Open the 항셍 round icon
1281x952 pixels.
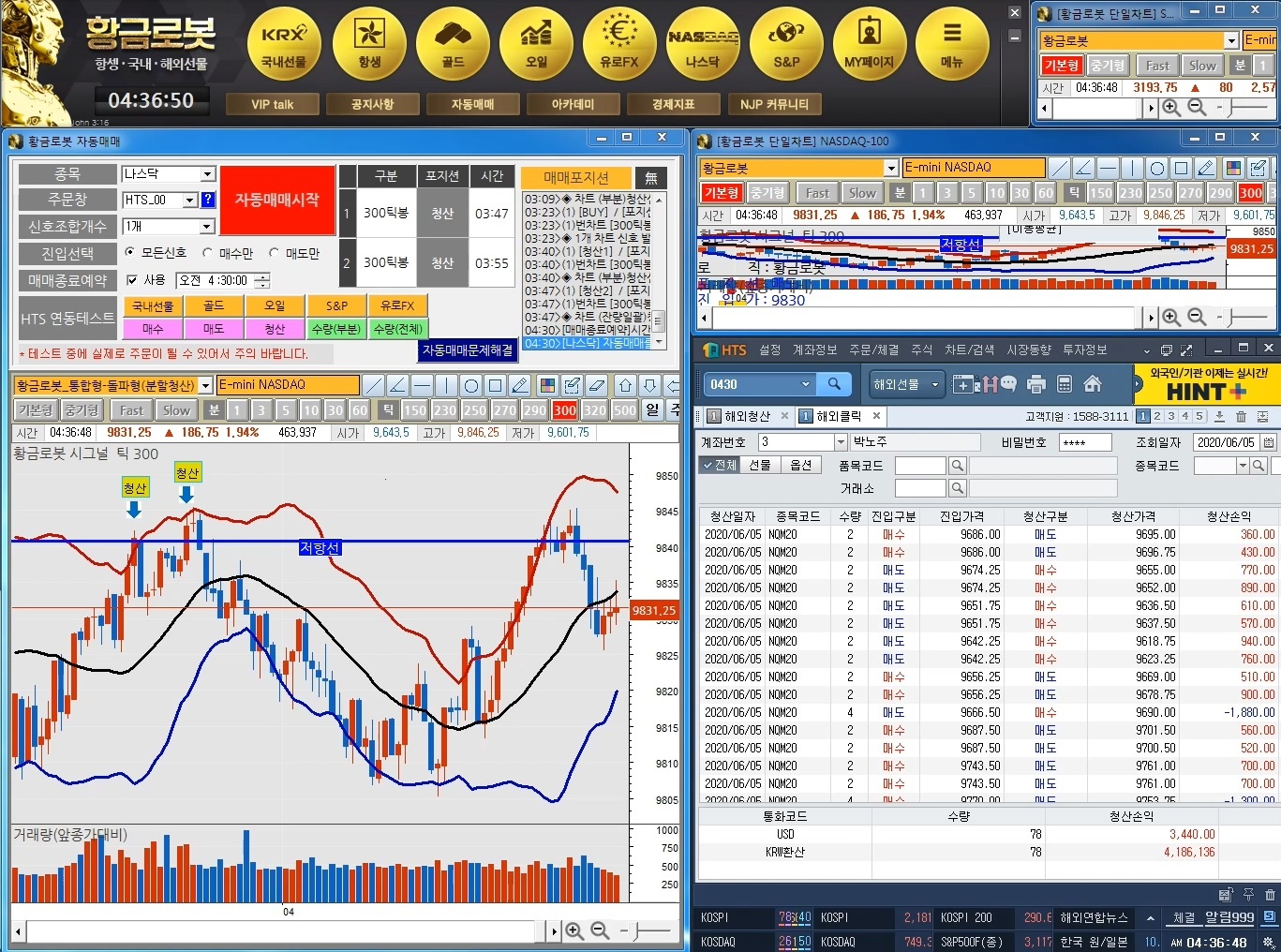tap(369, 43)
